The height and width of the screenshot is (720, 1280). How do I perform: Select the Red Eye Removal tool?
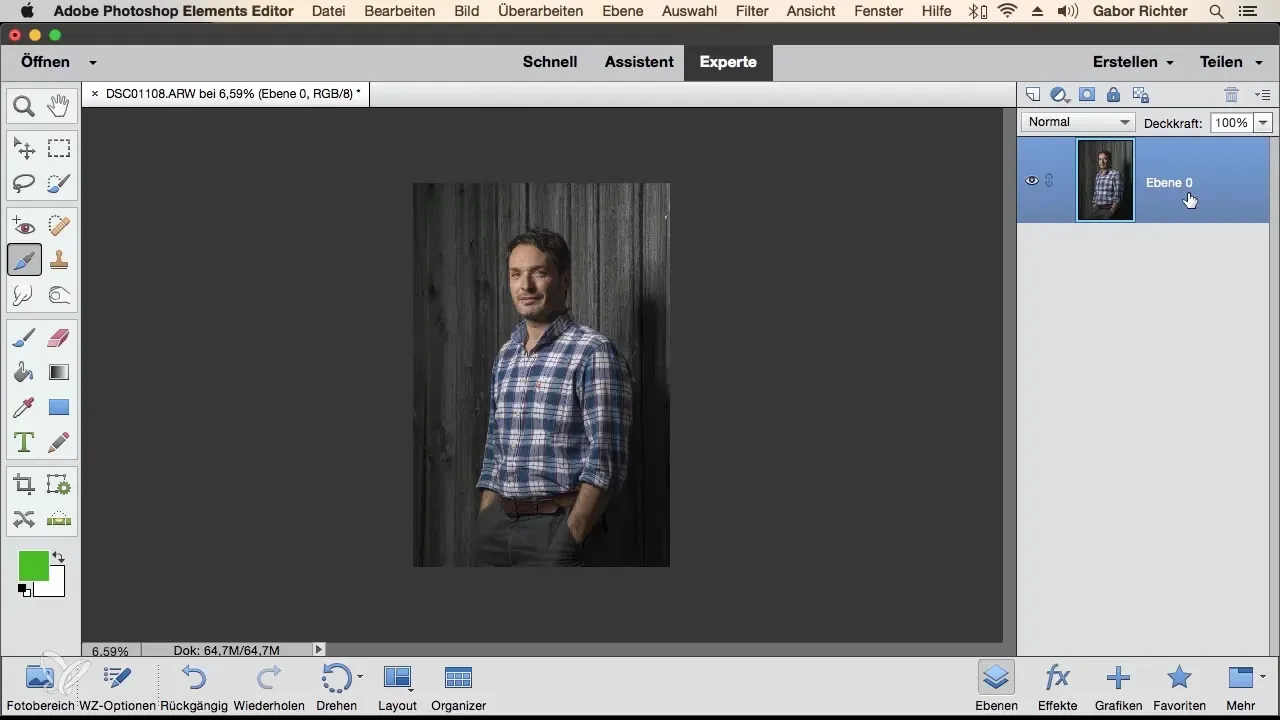pos(24,227)
